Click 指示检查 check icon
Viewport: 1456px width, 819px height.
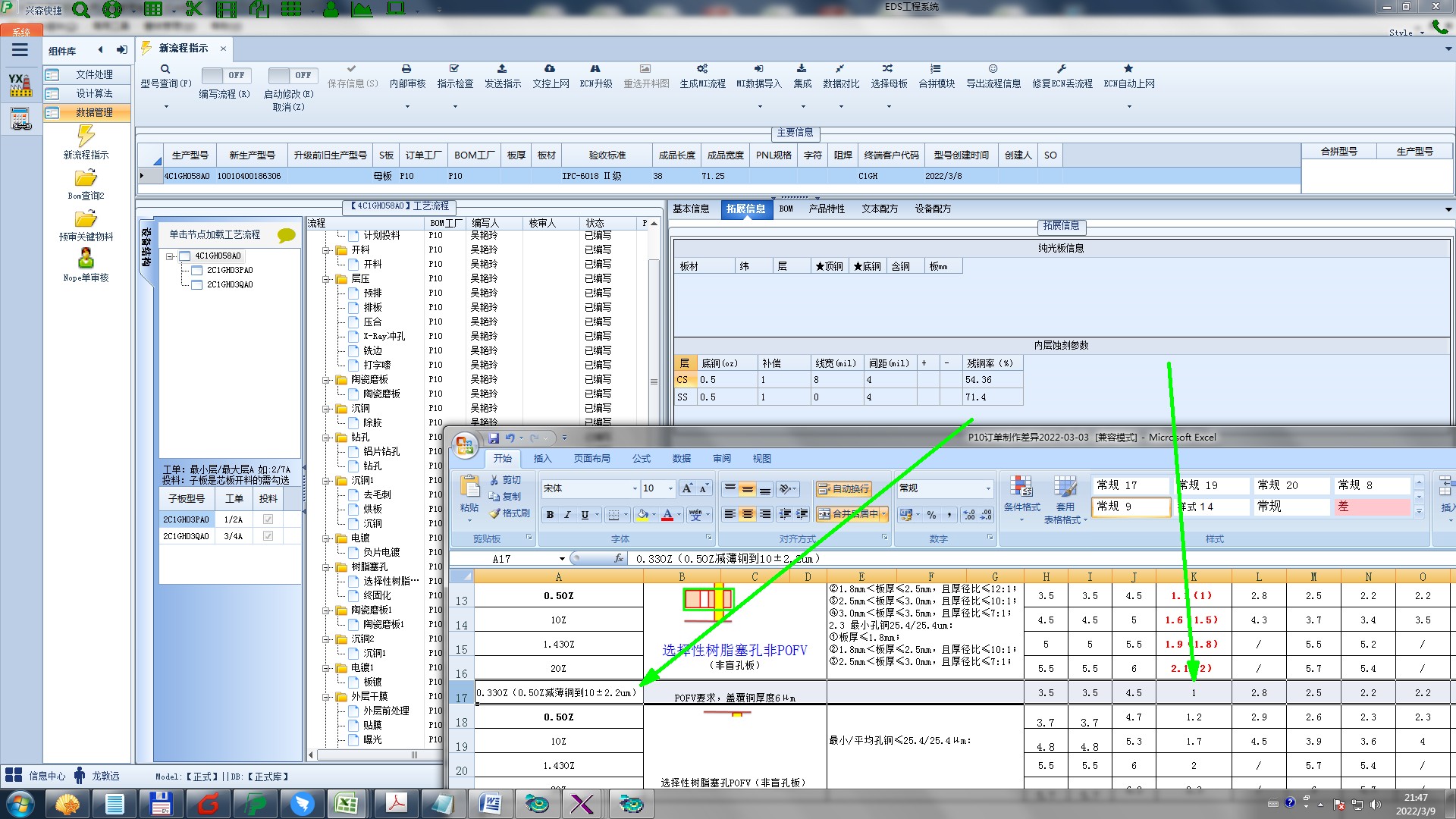(x=454, y=69)
